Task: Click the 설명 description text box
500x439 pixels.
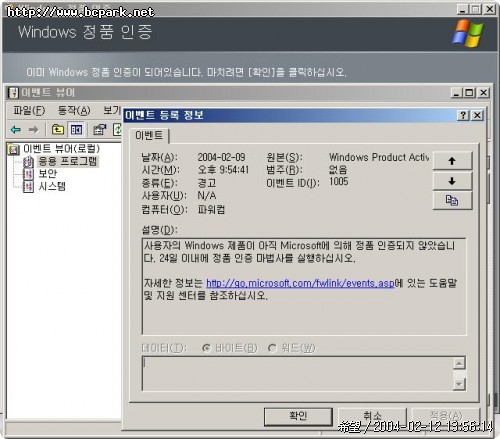Action: pos(304,287)
